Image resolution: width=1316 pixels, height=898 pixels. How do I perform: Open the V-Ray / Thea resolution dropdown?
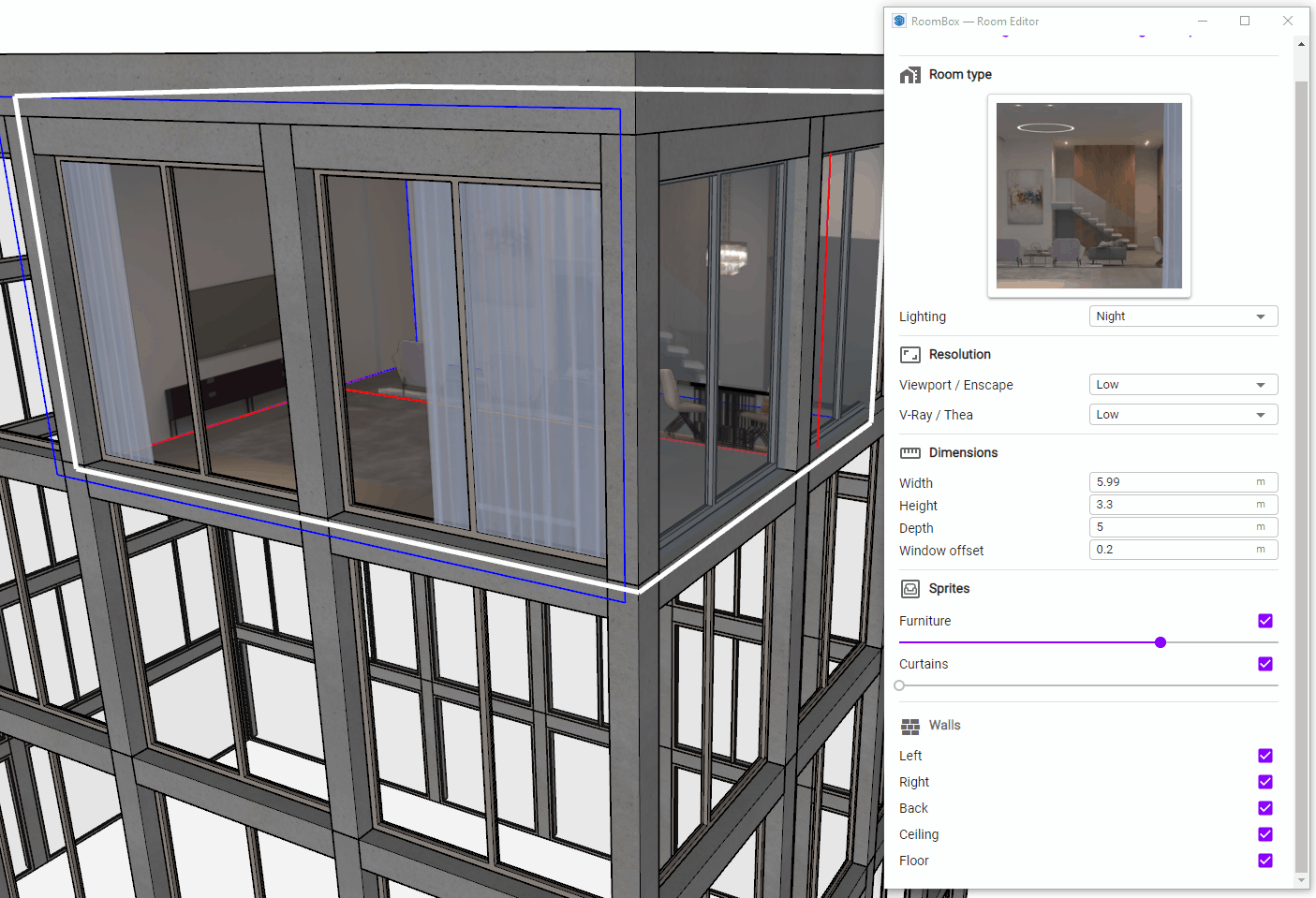point(1183,415)
